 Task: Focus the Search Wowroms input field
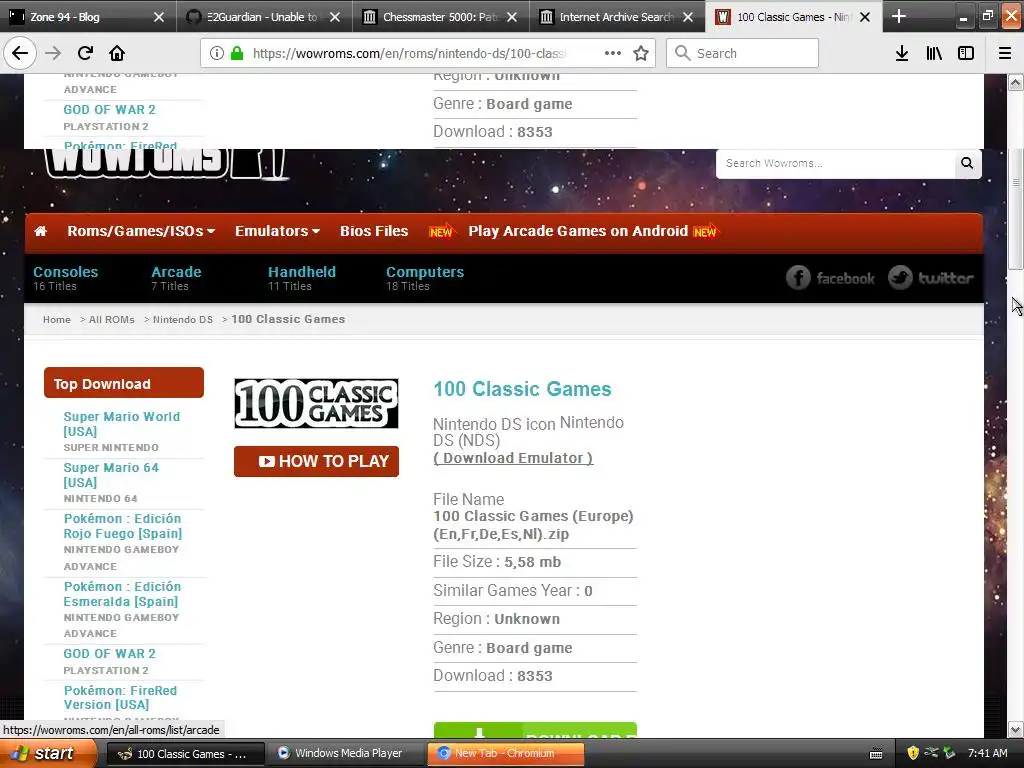[x=835, y=163]
